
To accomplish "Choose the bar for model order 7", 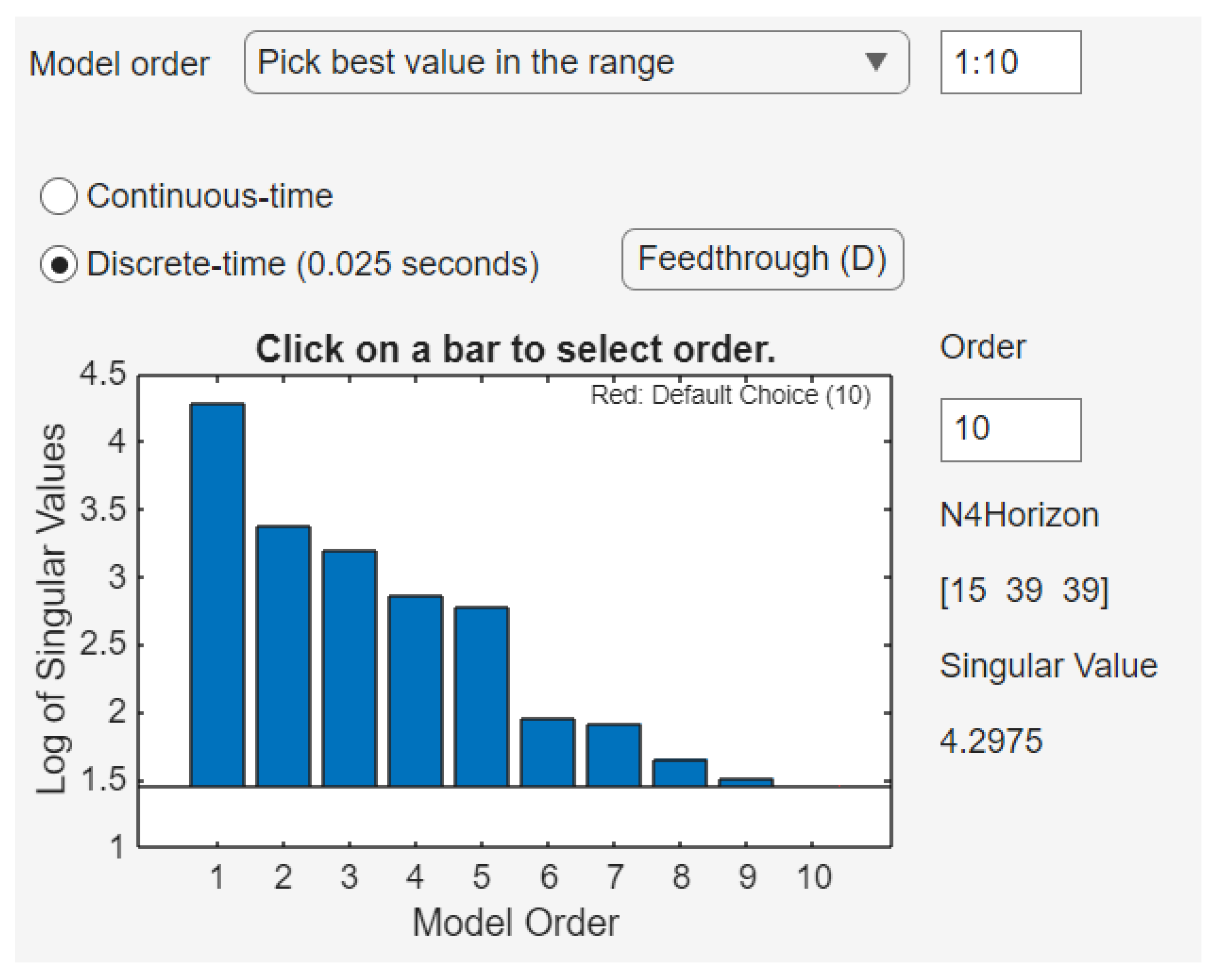I will point(614,755).
